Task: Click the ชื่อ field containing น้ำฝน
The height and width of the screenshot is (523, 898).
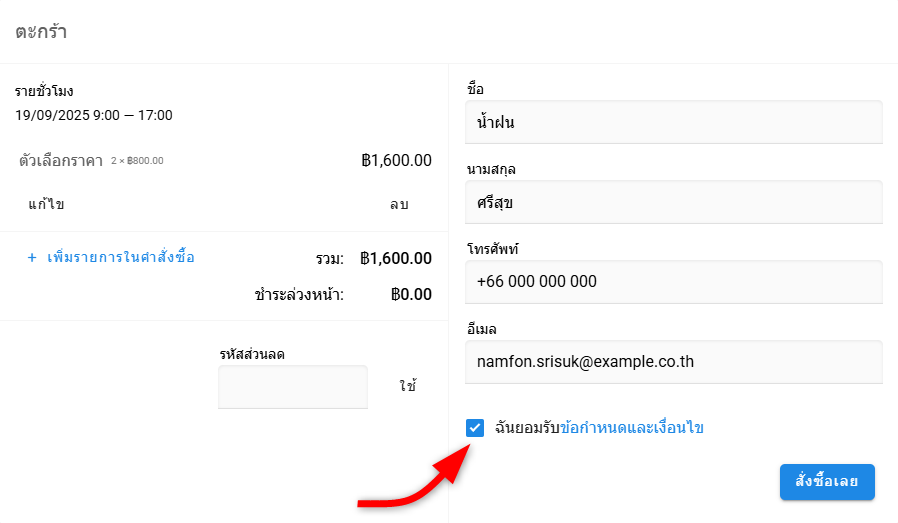Action: click(x=674, y=122)
